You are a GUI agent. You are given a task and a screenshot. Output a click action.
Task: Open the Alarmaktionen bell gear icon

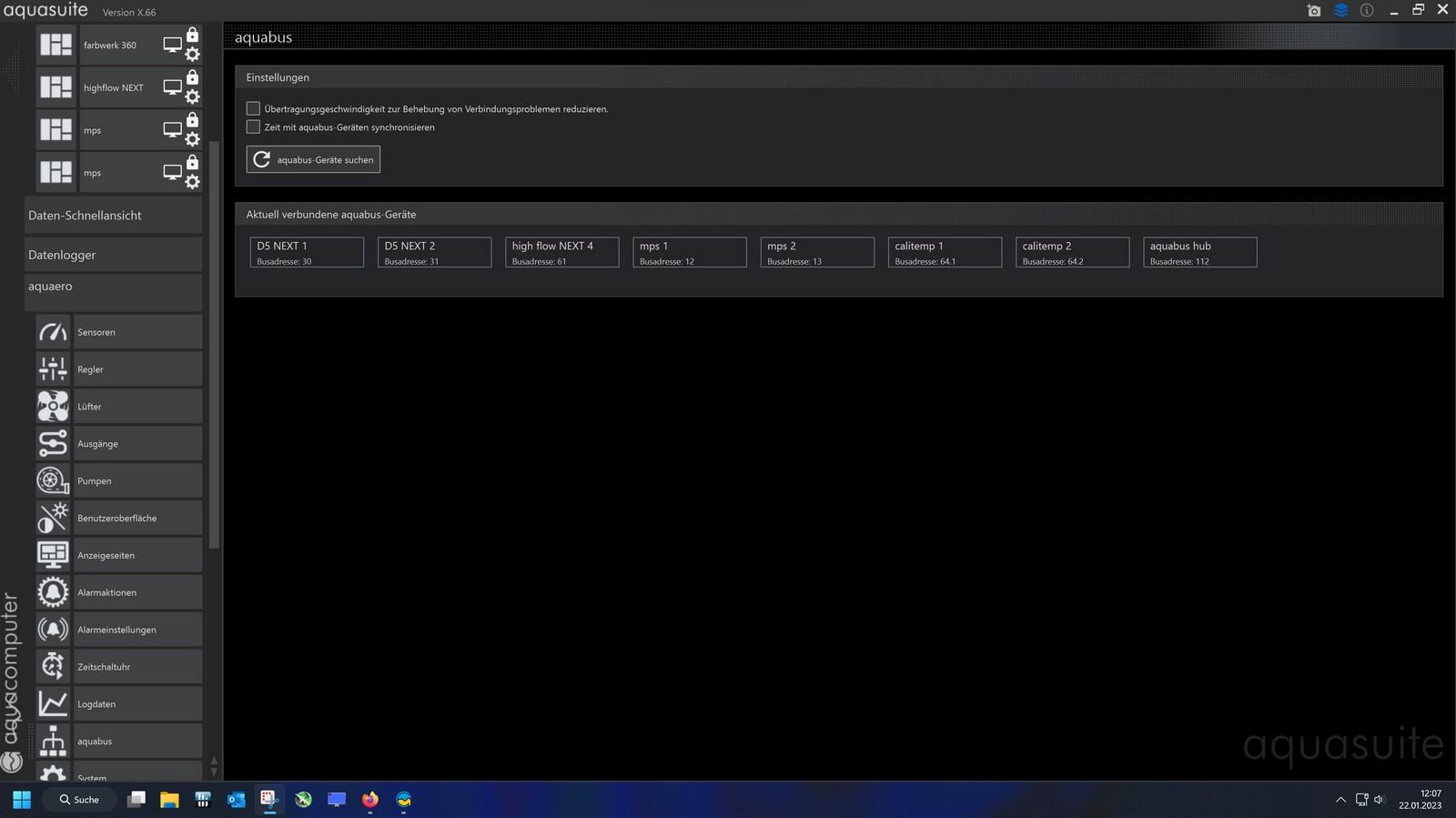[x=53, y=592]
